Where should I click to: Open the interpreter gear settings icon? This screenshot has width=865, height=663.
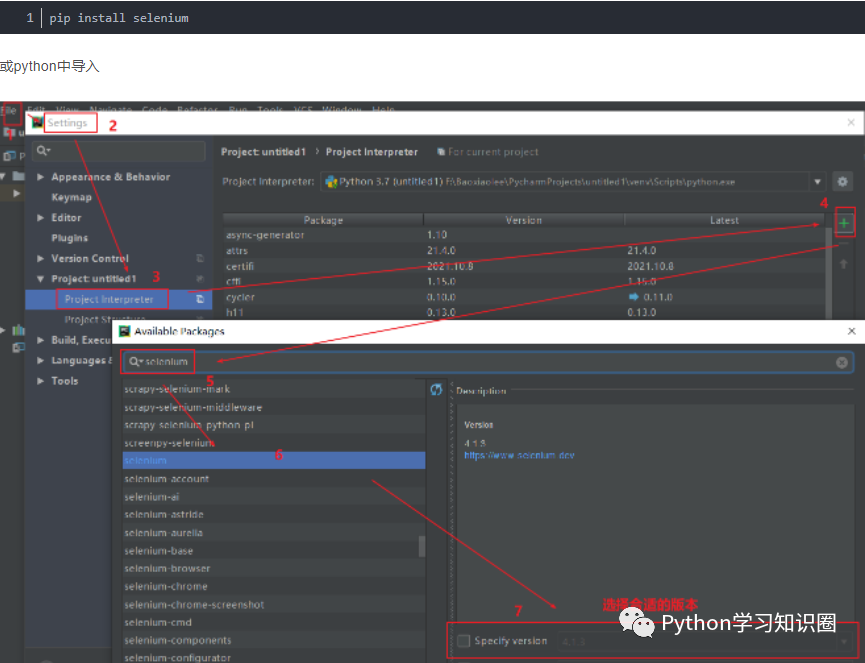[842, 181]
